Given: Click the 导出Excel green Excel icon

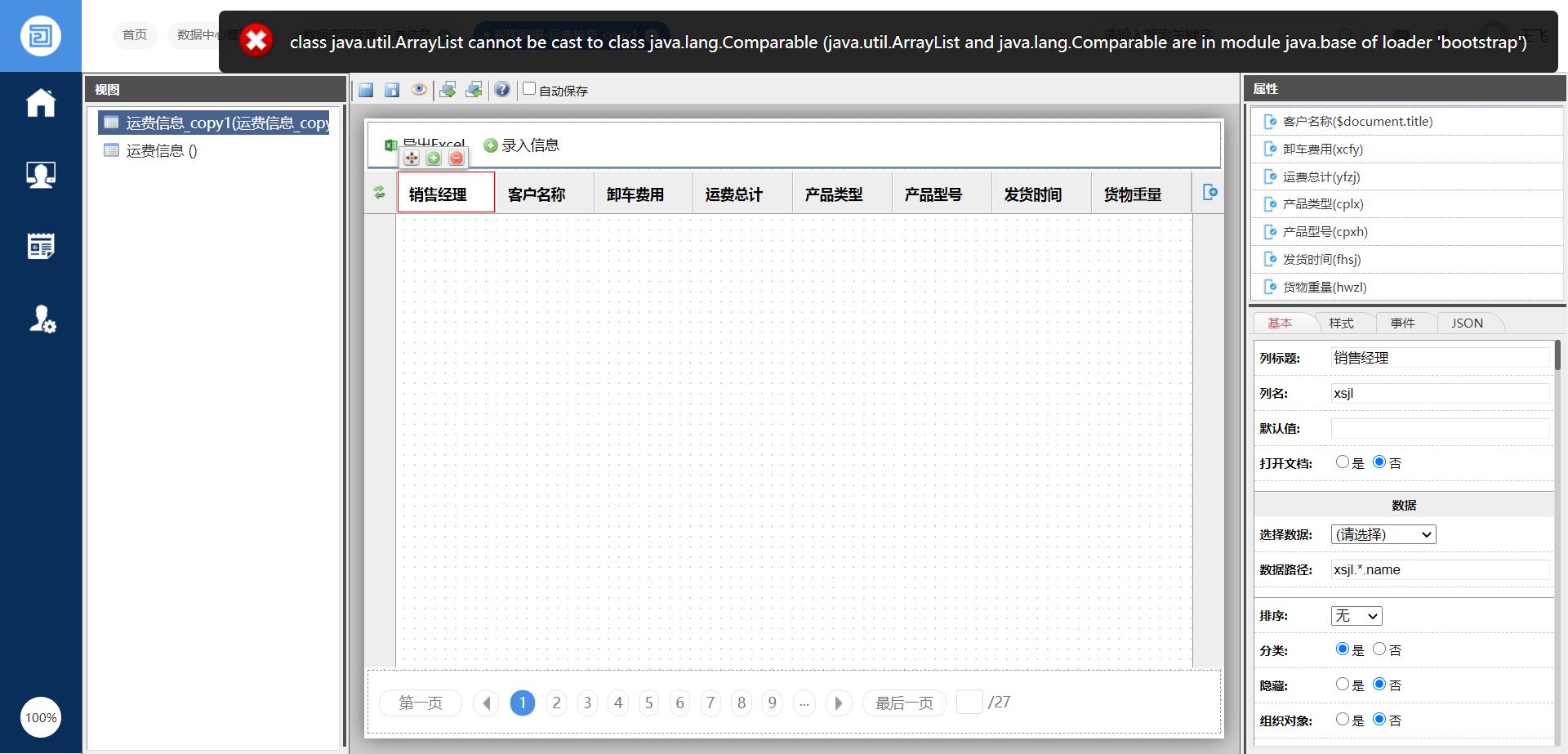Looking at the screenshot, I should click(x=391, y=145).
